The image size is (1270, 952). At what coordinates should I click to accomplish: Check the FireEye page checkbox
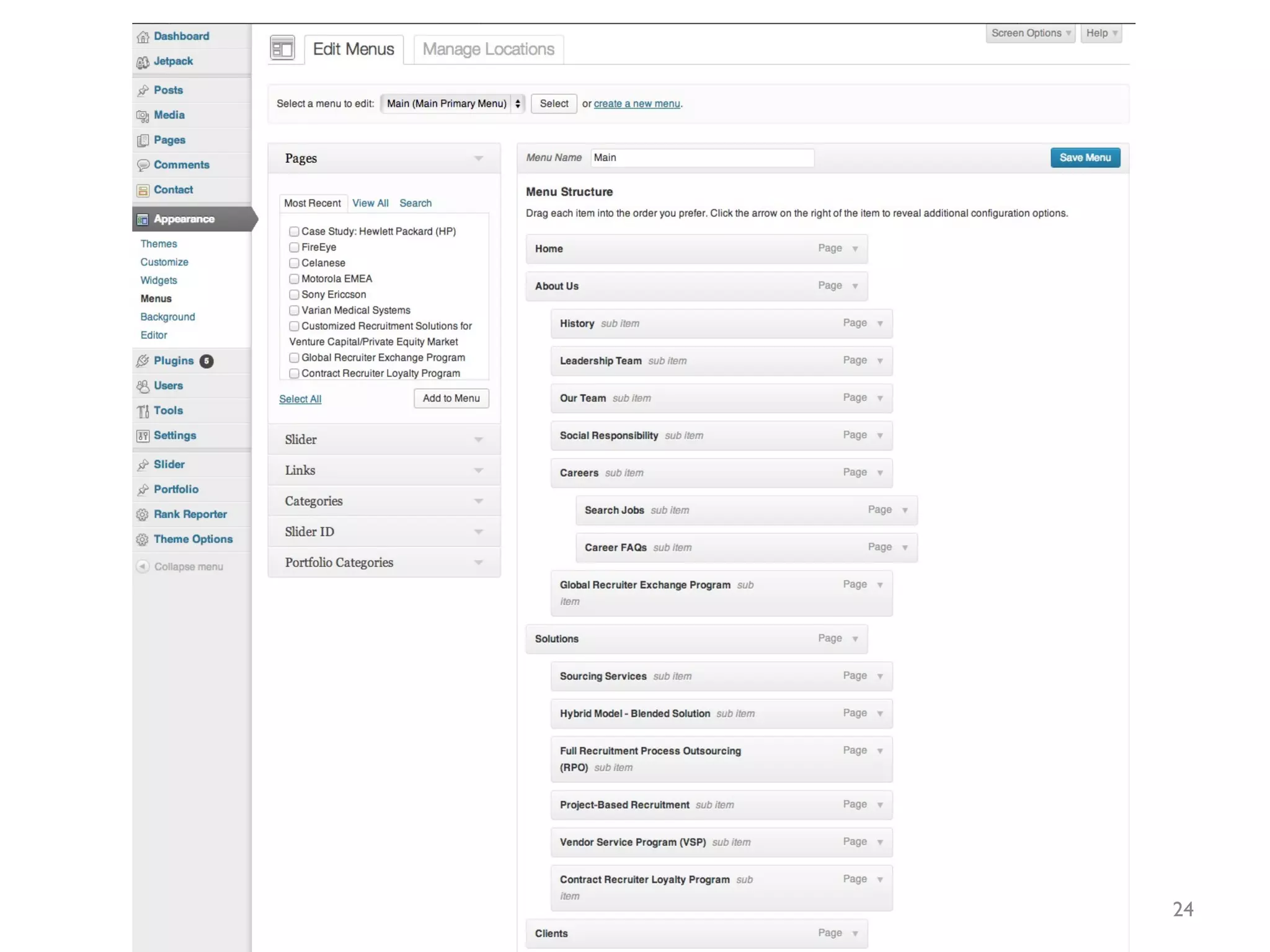click(294, 247)
